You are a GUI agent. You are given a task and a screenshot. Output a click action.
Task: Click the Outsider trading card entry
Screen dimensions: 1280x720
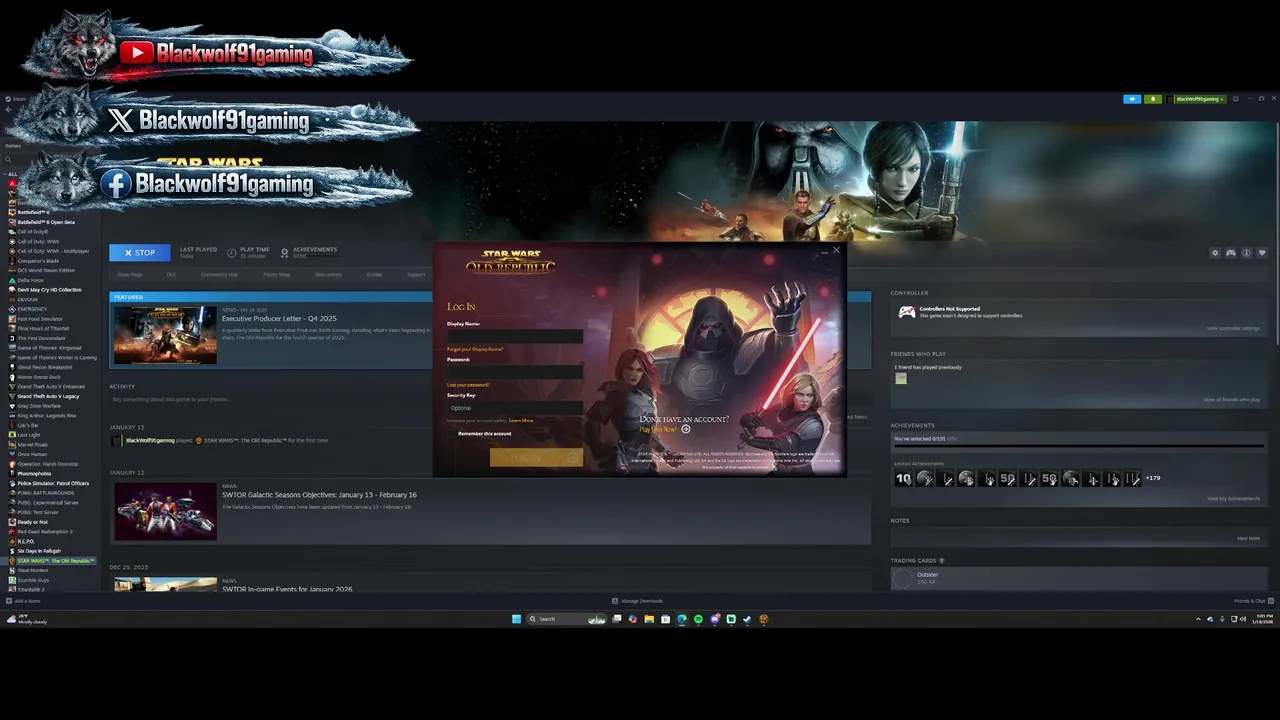click(x=1078, y=578)
